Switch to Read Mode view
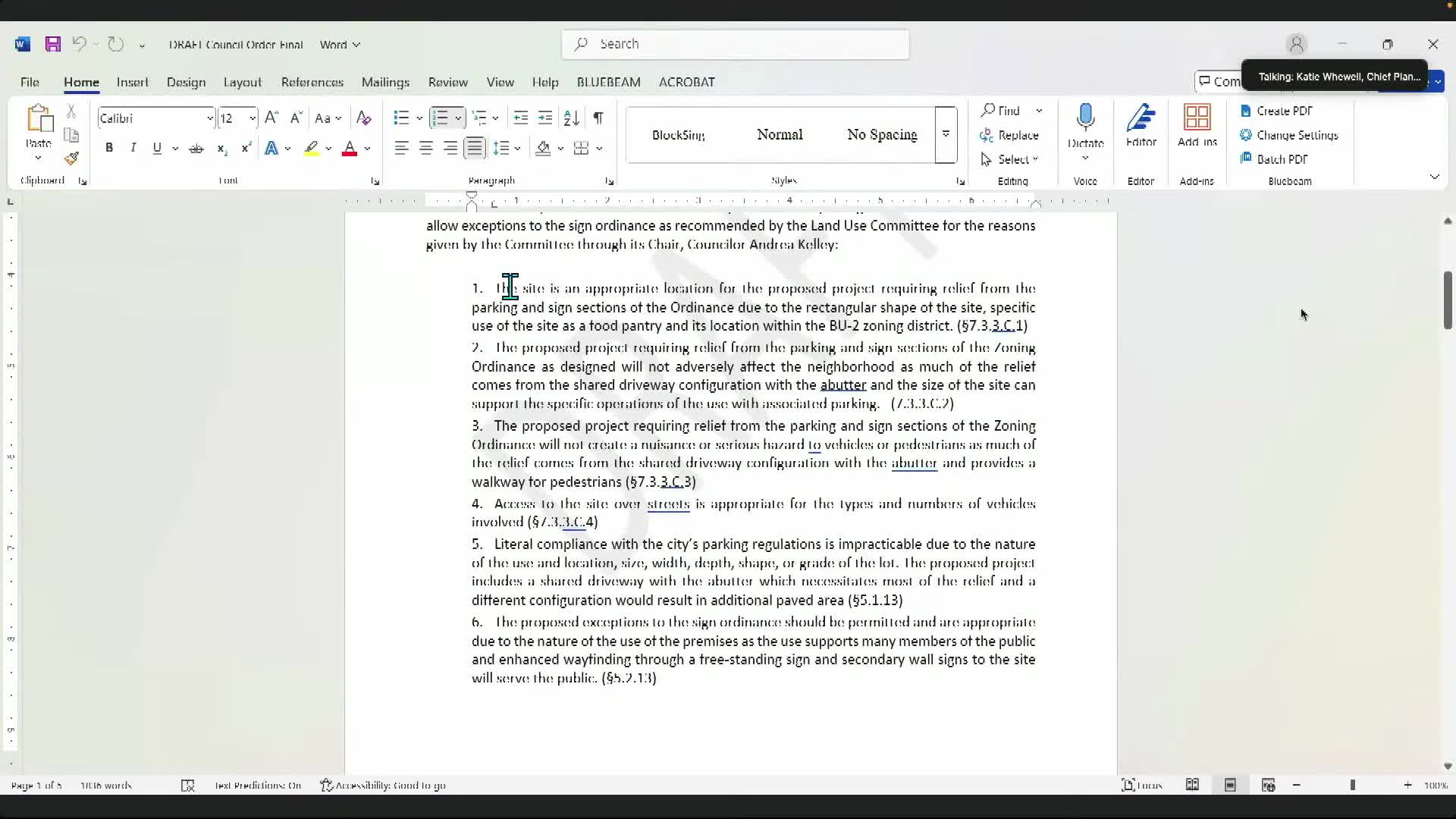 pos(1192,785)
